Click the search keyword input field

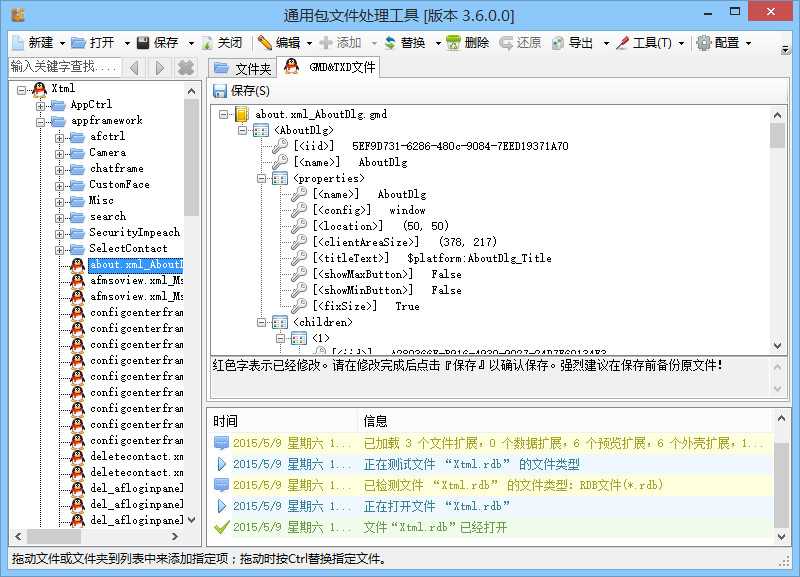65,67
